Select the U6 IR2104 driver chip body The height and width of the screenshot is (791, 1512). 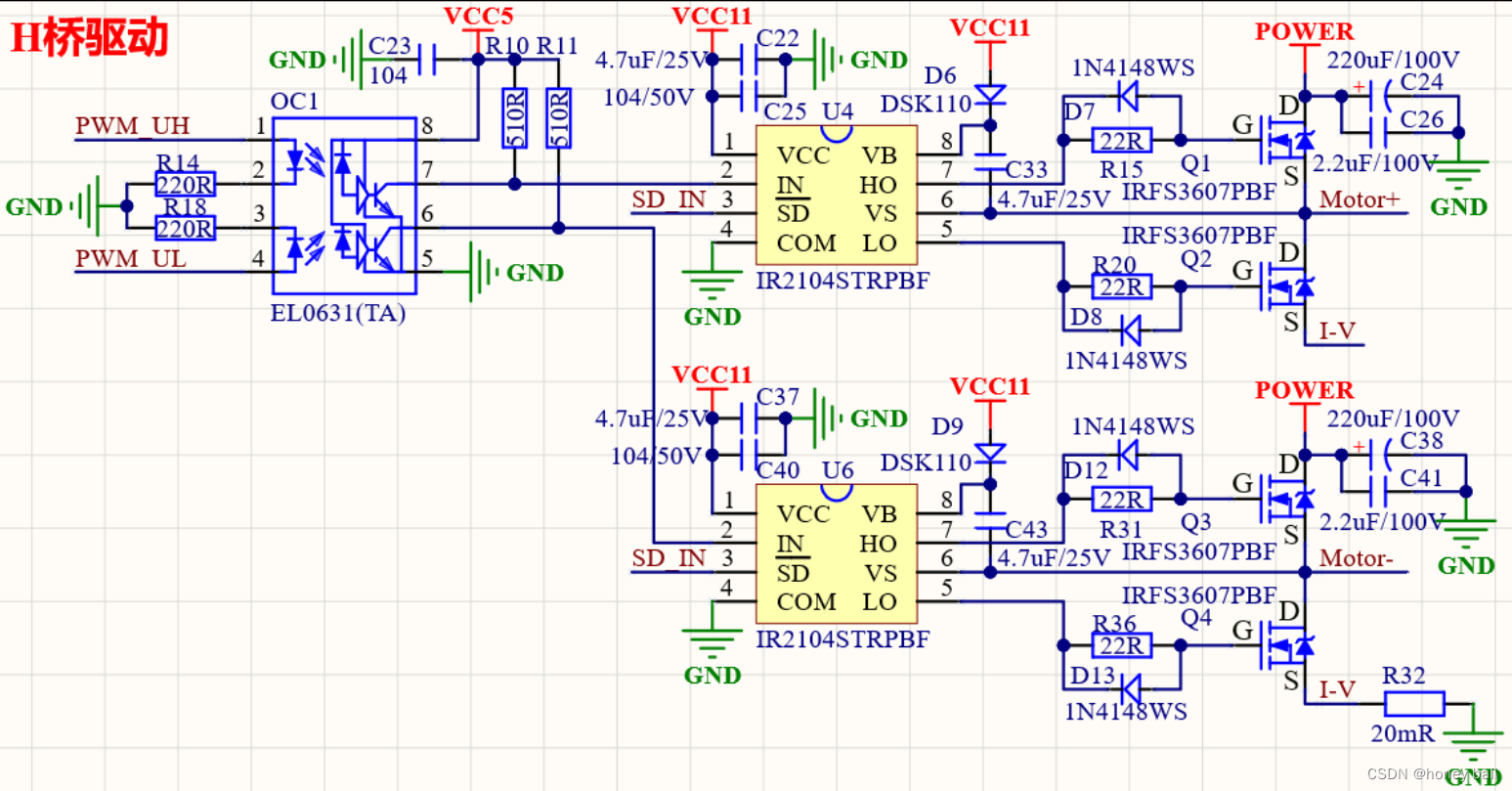click(837, 553)
